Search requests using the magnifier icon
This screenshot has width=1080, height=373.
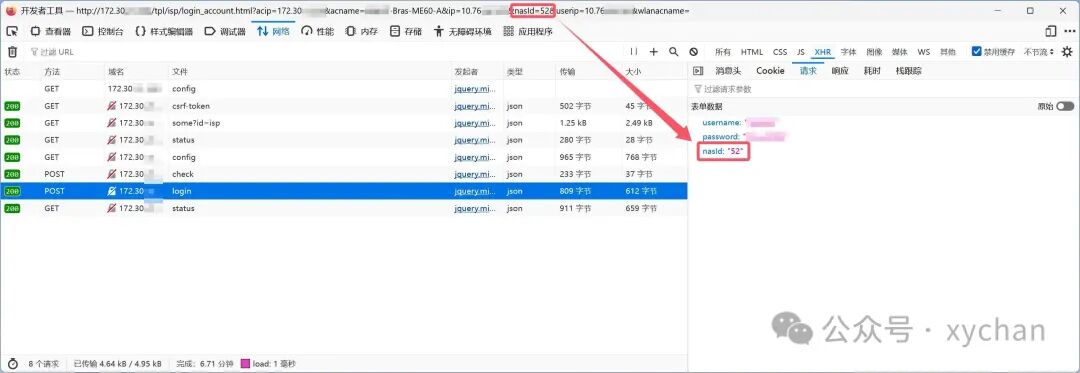[x=674, y=52]
